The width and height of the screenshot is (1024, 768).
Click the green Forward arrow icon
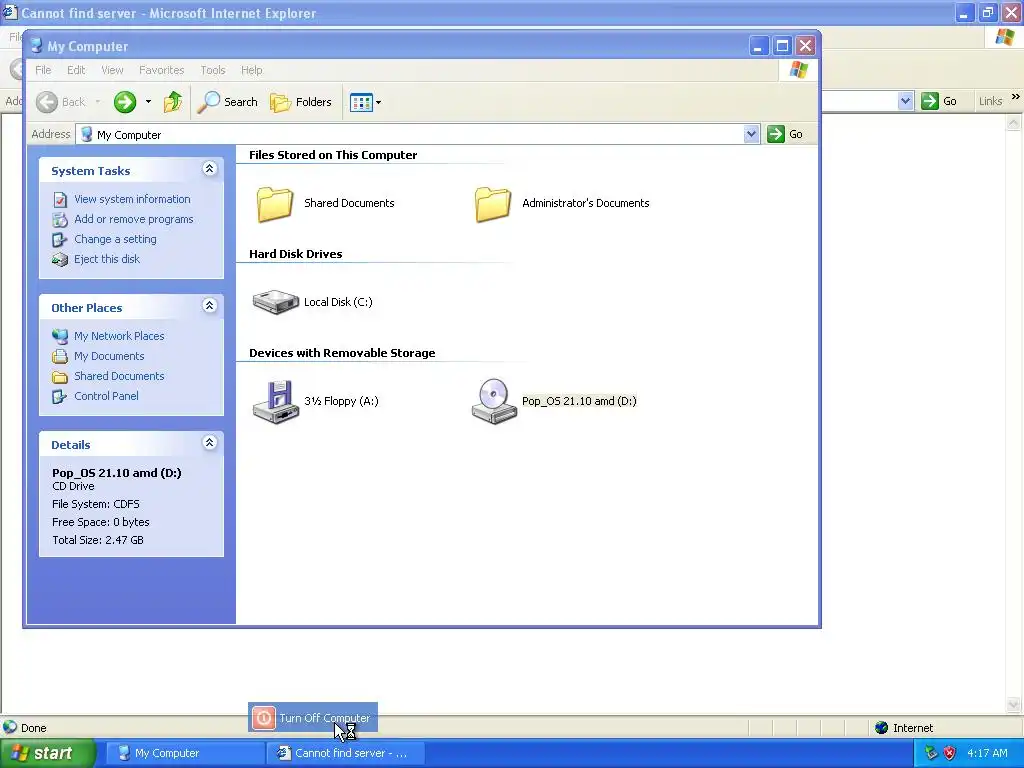[x=125, y=102]
